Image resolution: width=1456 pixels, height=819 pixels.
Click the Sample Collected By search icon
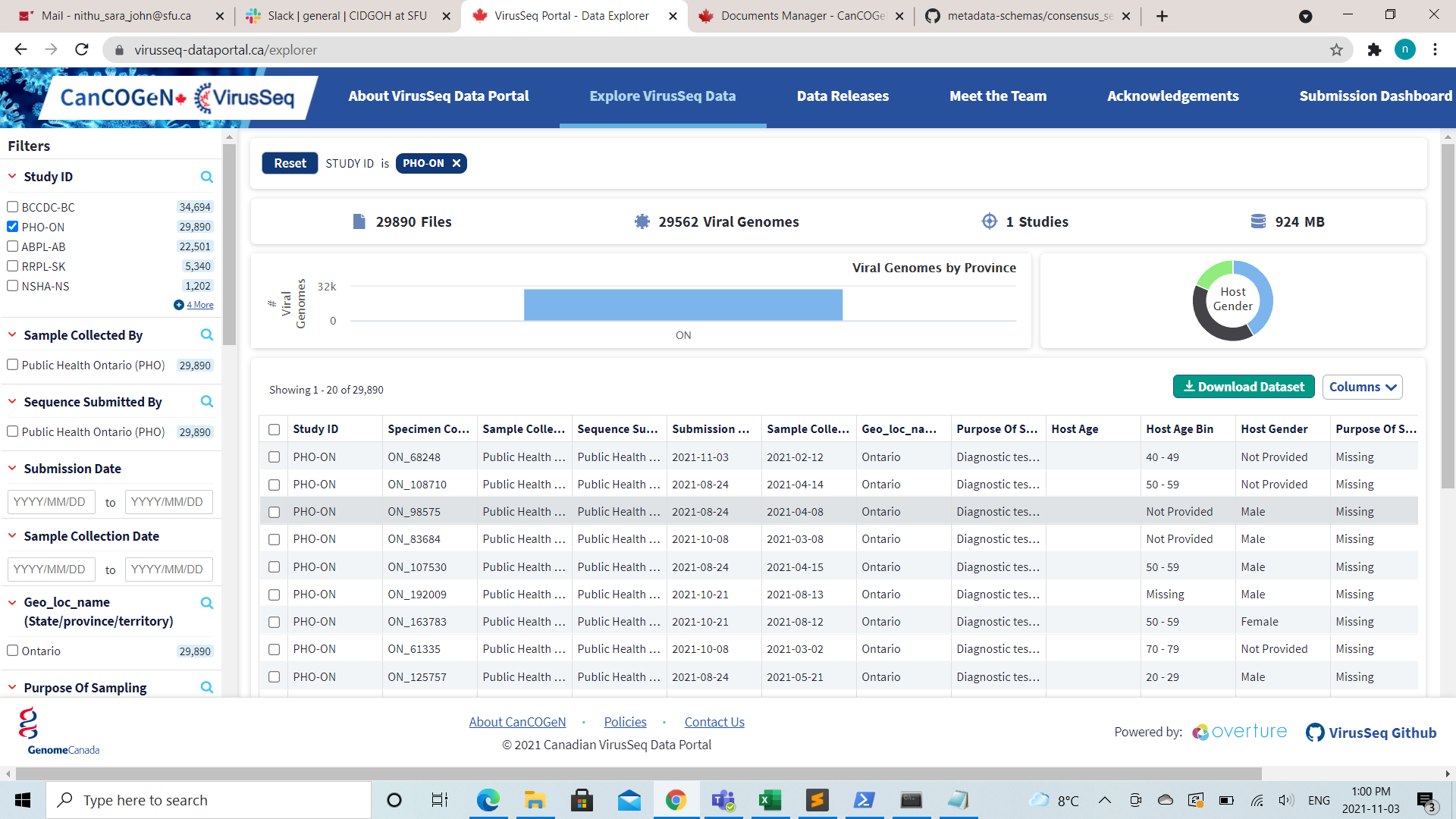(x=206, y=334)
